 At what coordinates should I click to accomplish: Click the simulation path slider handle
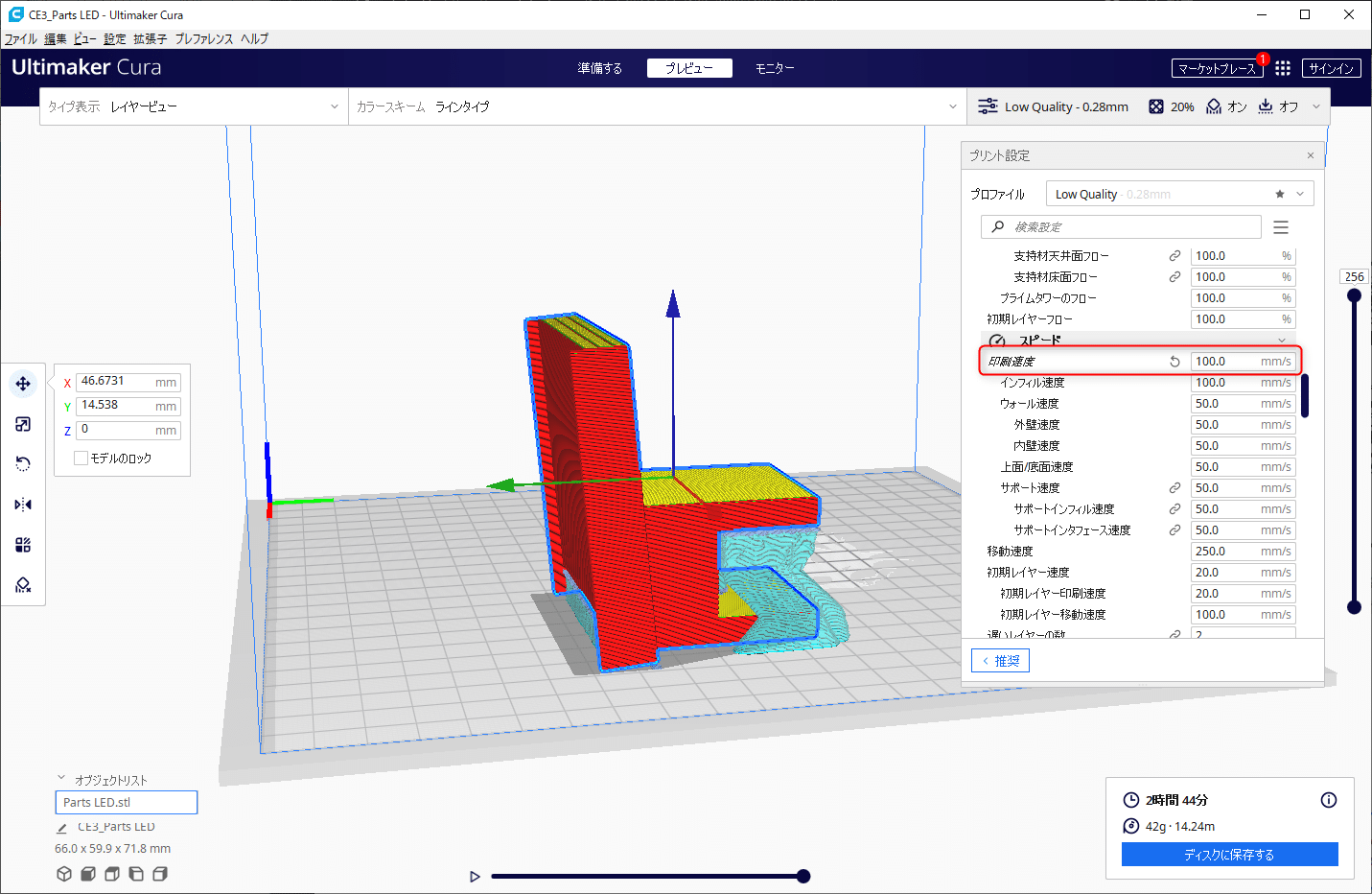tap(803, 876)
